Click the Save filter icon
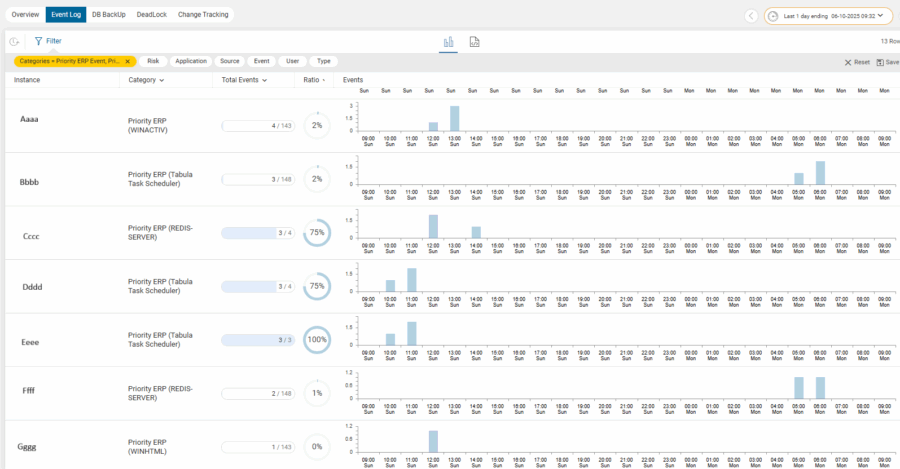The width and height of the screenshot is (900, 469). pyautogui.click(x=885, y=62)
